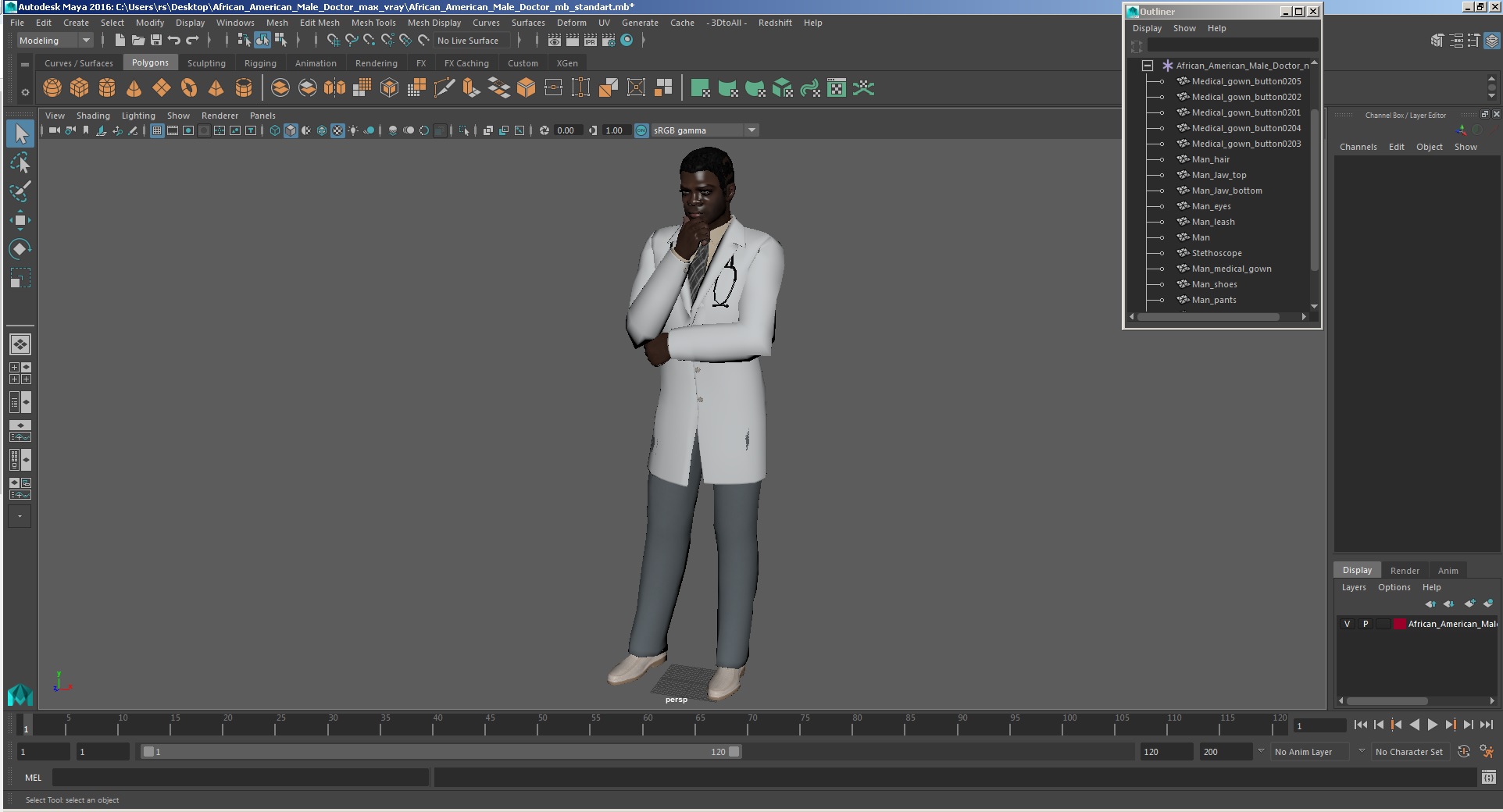Toggle use all lights in viewport

(x=353, y=130)
